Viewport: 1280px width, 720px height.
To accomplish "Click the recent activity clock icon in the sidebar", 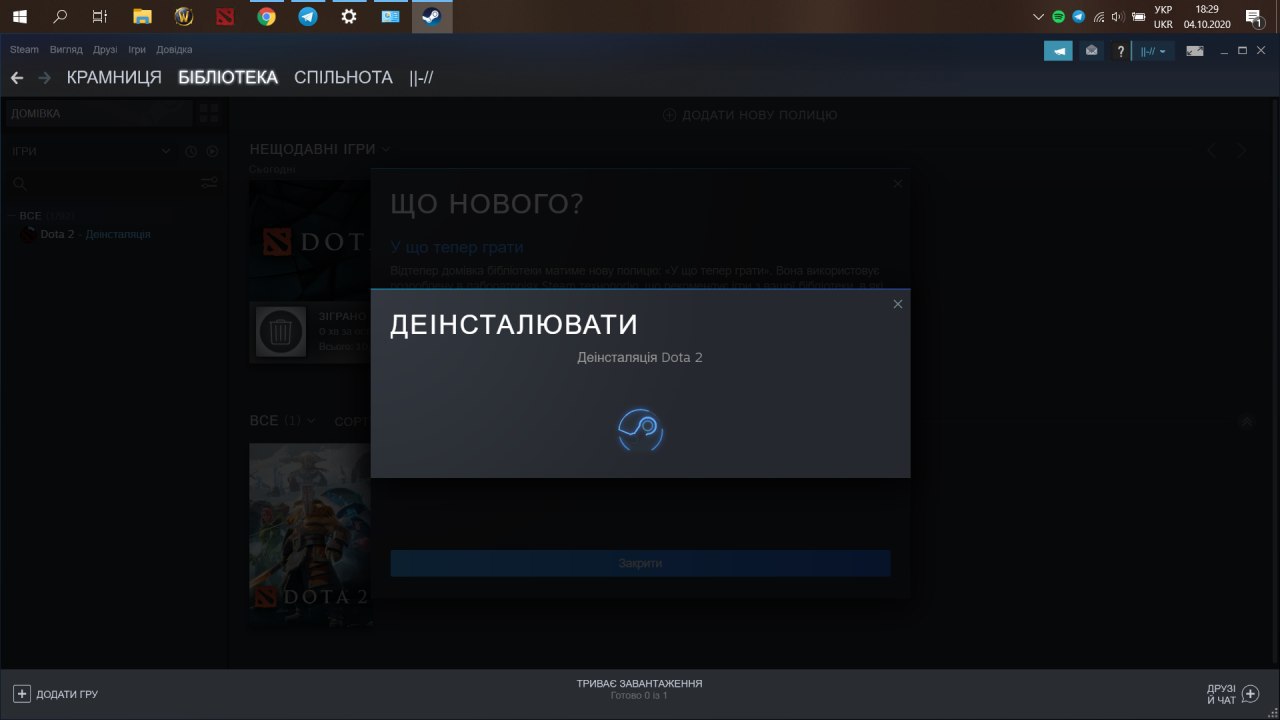I will (x=191, y=151).
